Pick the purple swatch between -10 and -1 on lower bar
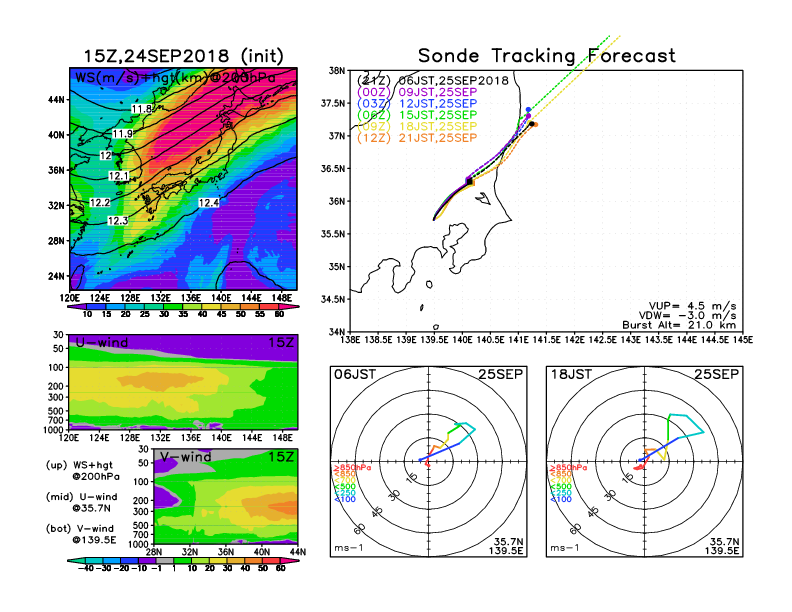The image size is (792, 612). tap(146, 561)
